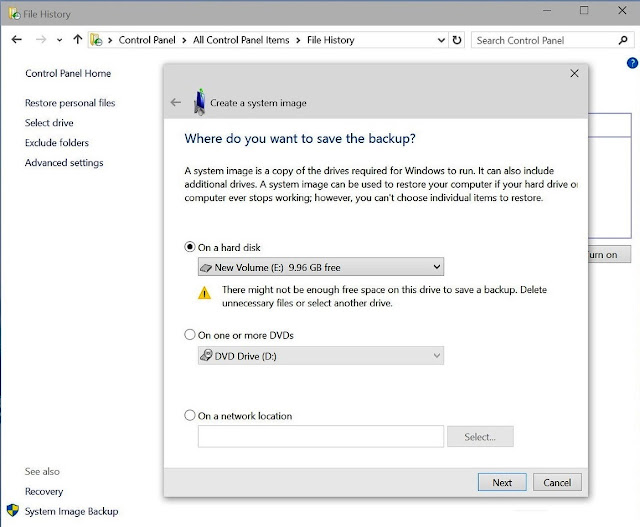The height and width of the screenshot is (527, 640).
Task: Click the network location text field
Action: (x=320, y=436)
